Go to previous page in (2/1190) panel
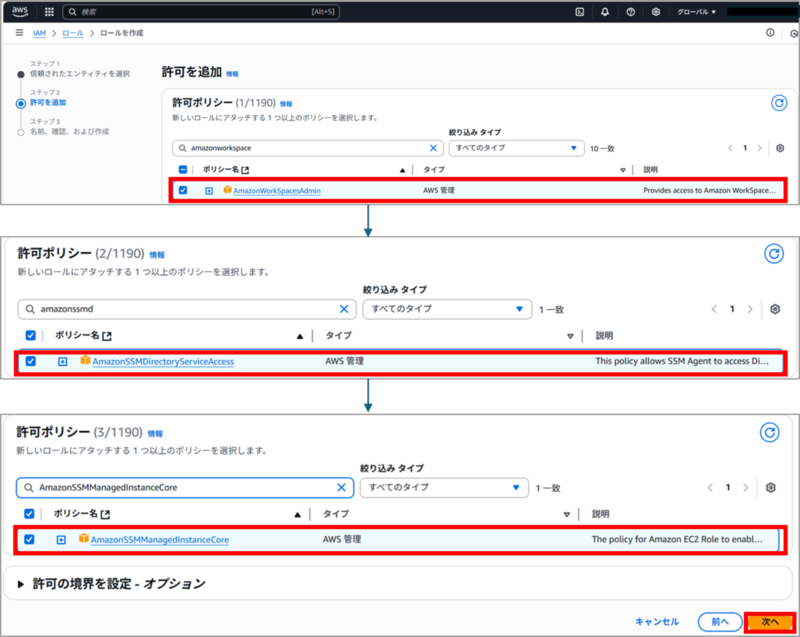This screenshot has height=637, width=800. tap(714, 309)
